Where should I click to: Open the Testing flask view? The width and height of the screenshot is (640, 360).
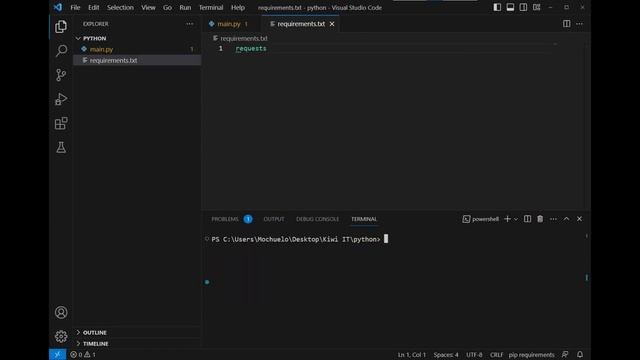coord(61,147)
